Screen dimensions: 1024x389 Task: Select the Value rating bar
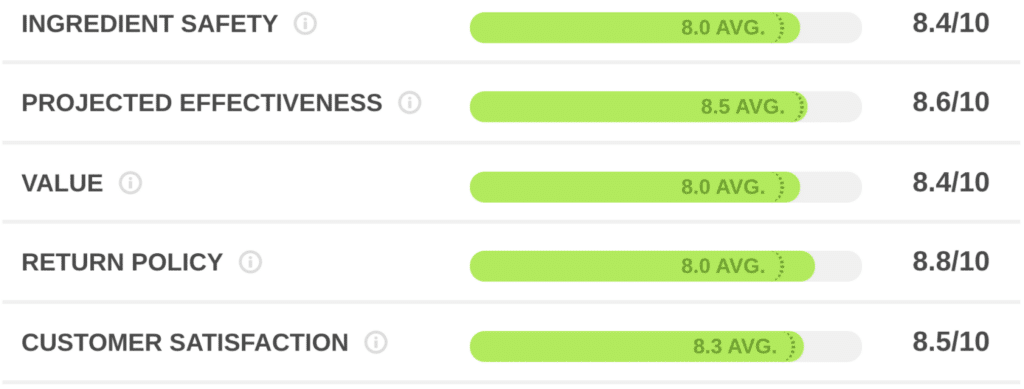click(x=665, y=187)
